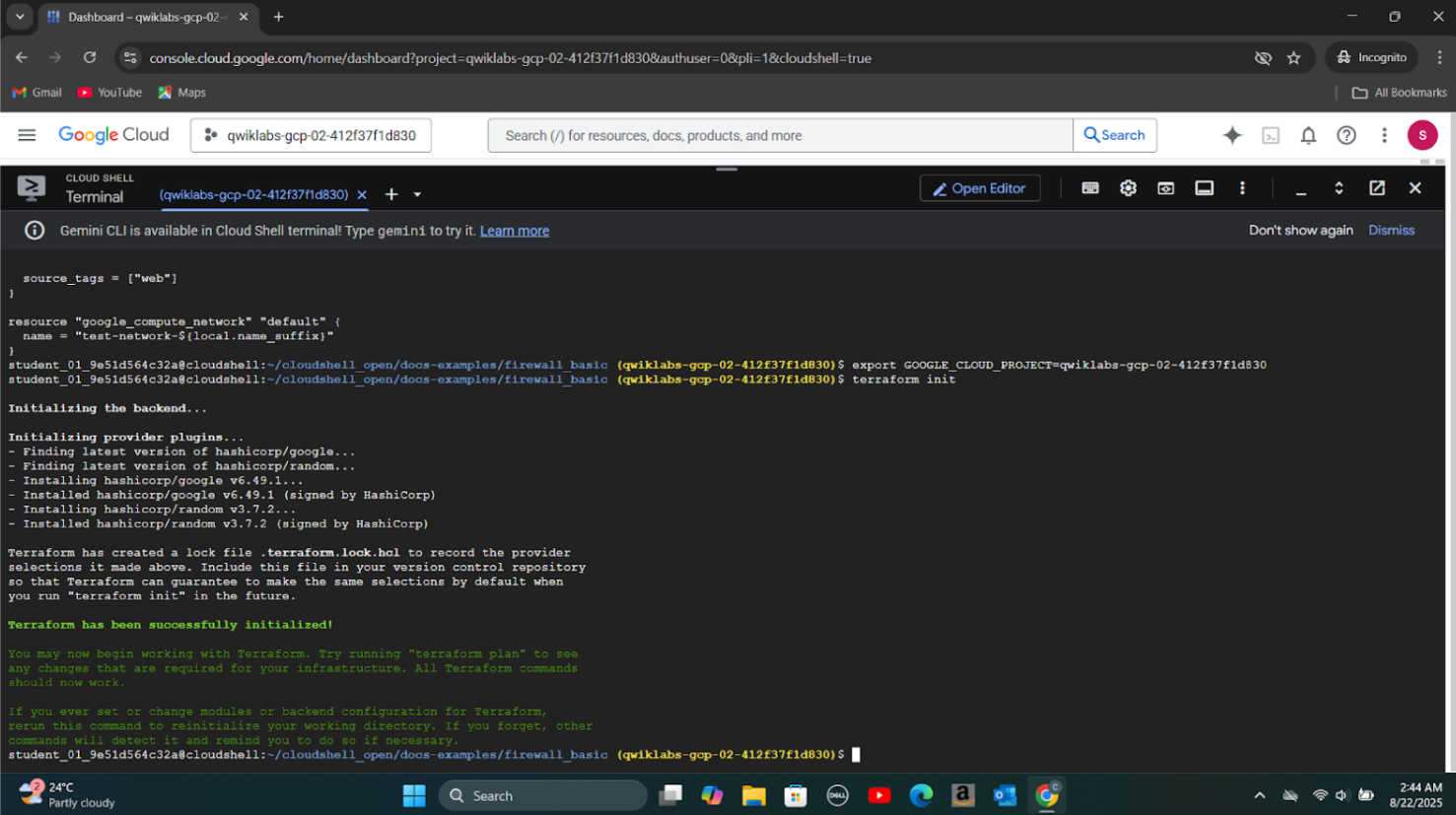Open the project selector qwiklabs-gcp-02-412f37f1d830
Image resolution: width=1456 pixels, height=815 pixels.
(311, 135)
